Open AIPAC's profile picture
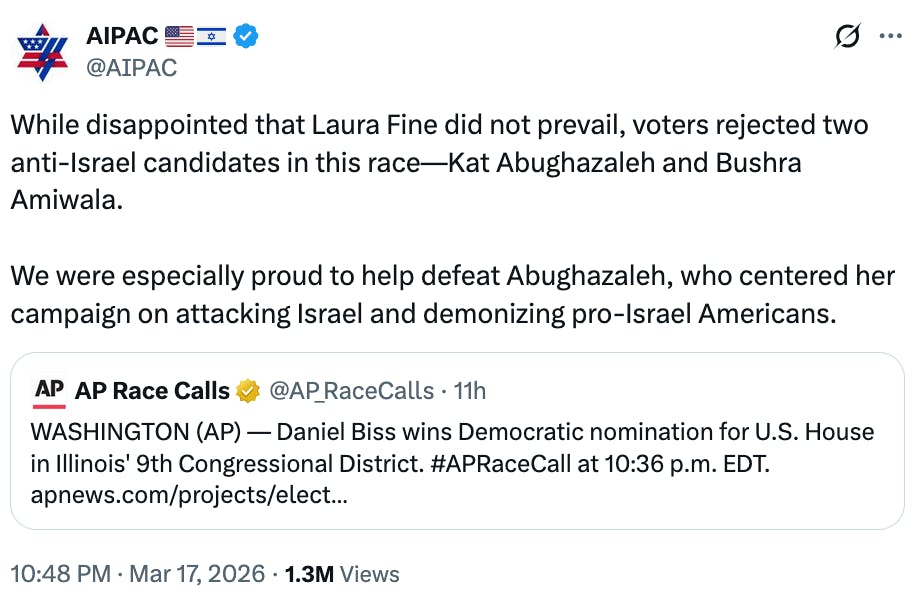The height and width of the screenshot is (612, 920). pos(44,51)
